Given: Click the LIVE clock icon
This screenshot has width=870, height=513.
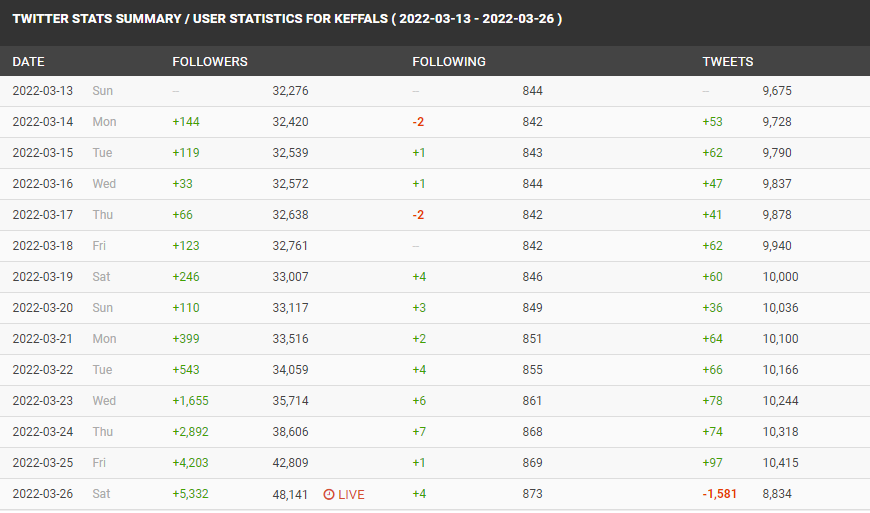Looking at the screenshot, I should [329, 494].
